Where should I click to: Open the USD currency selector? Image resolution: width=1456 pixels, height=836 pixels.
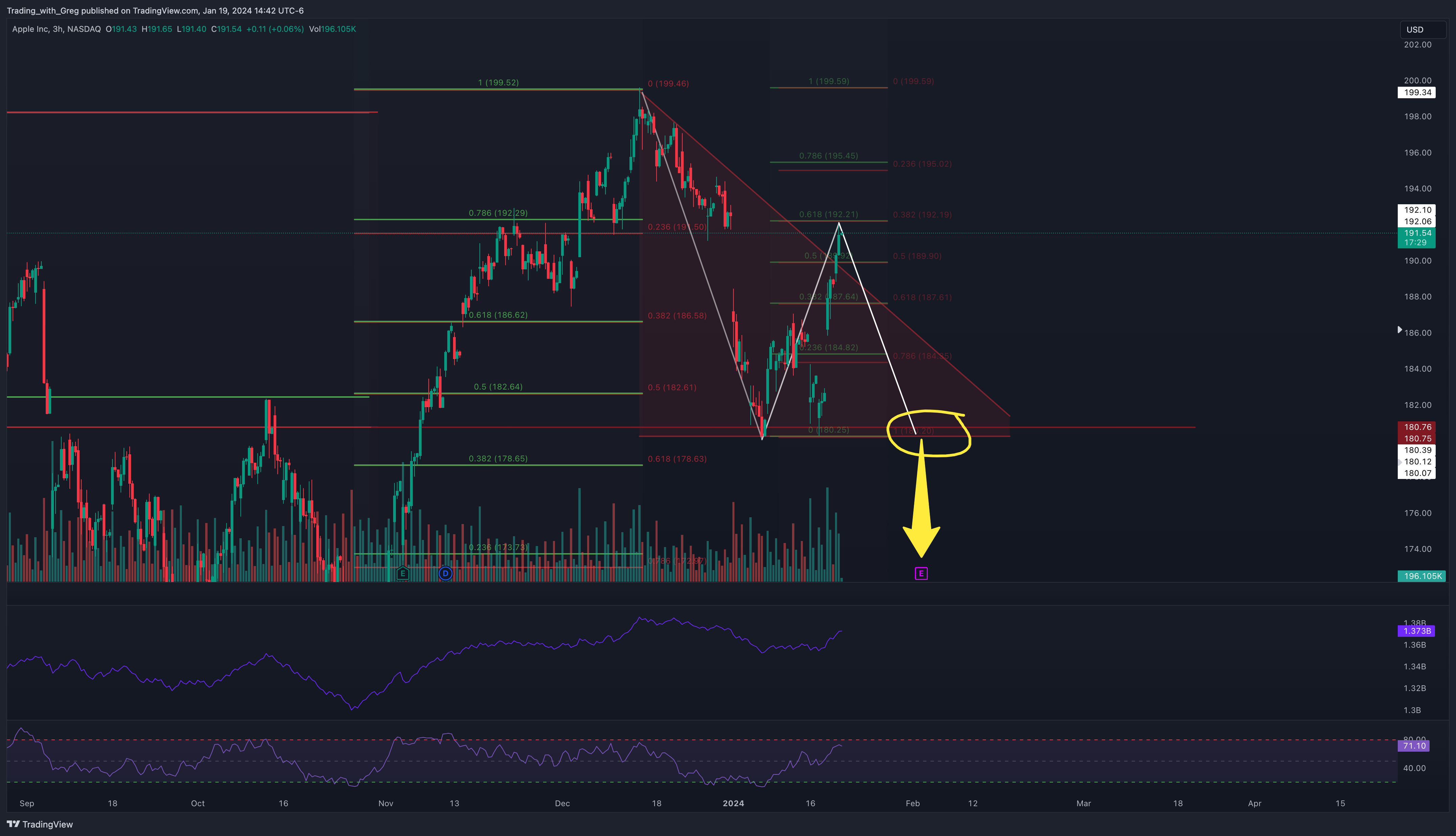(1422, 29)
